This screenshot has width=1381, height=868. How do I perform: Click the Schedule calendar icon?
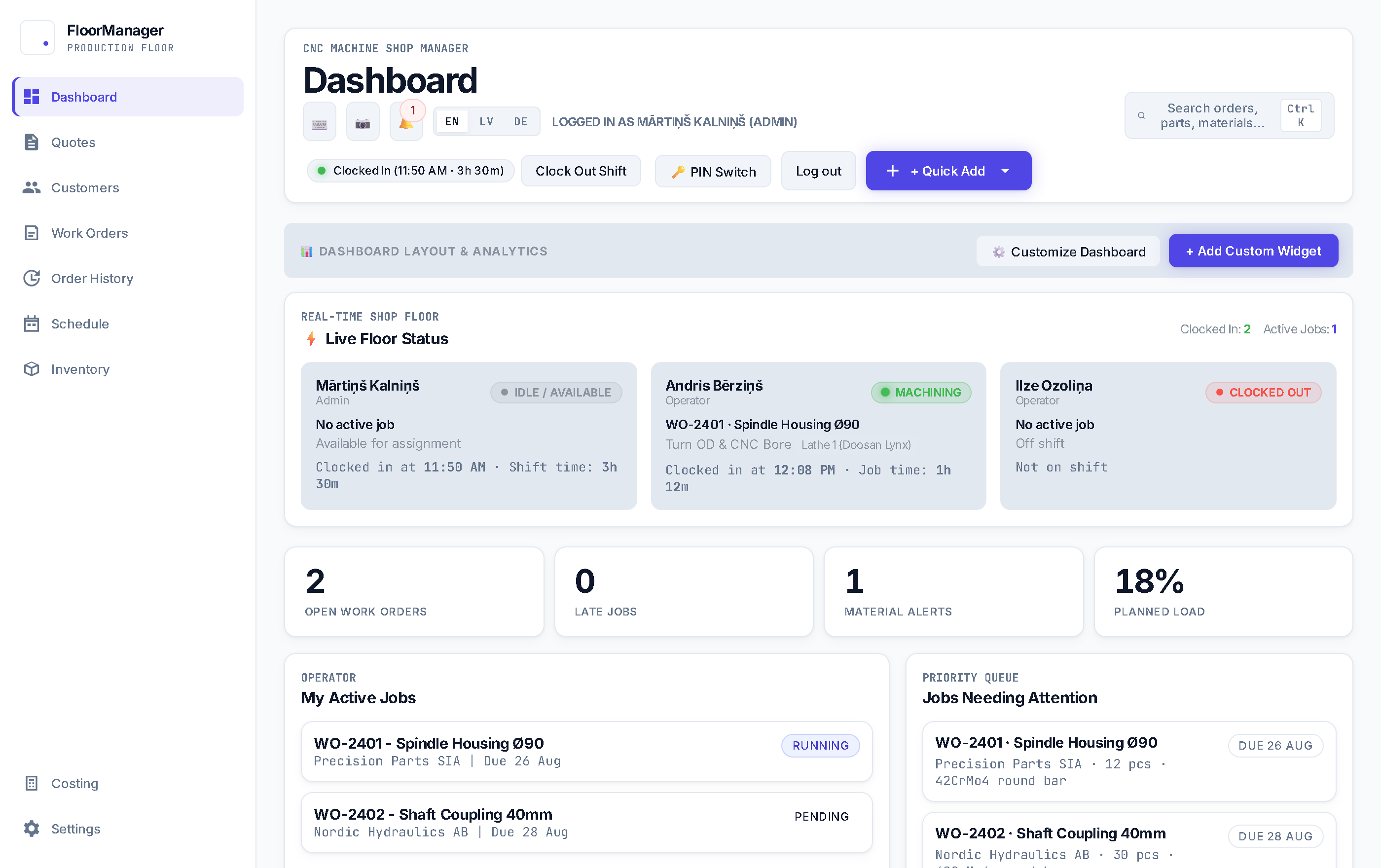click(32, 324)
